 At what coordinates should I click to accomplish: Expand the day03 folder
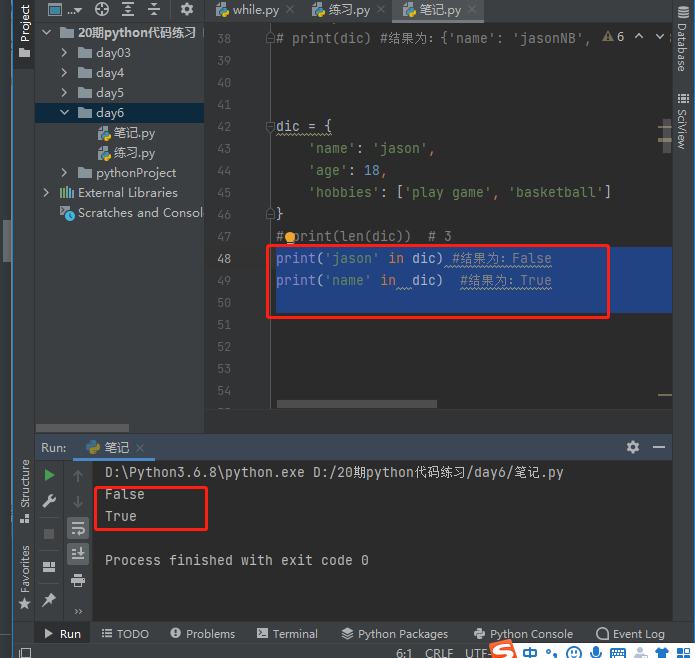64,53
